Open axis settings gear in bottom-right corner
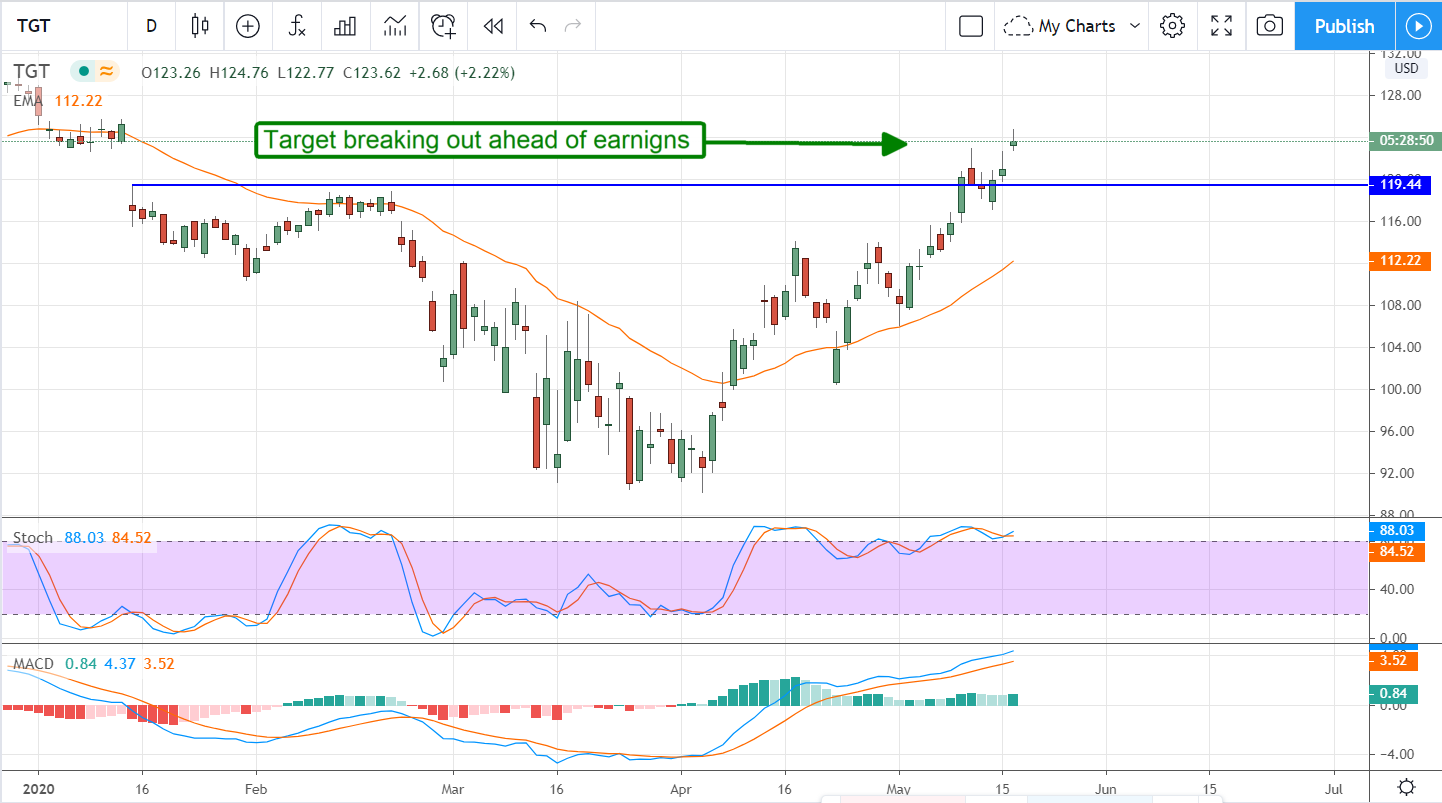This screenshot has height=803, width=1442. point(1406,786)
